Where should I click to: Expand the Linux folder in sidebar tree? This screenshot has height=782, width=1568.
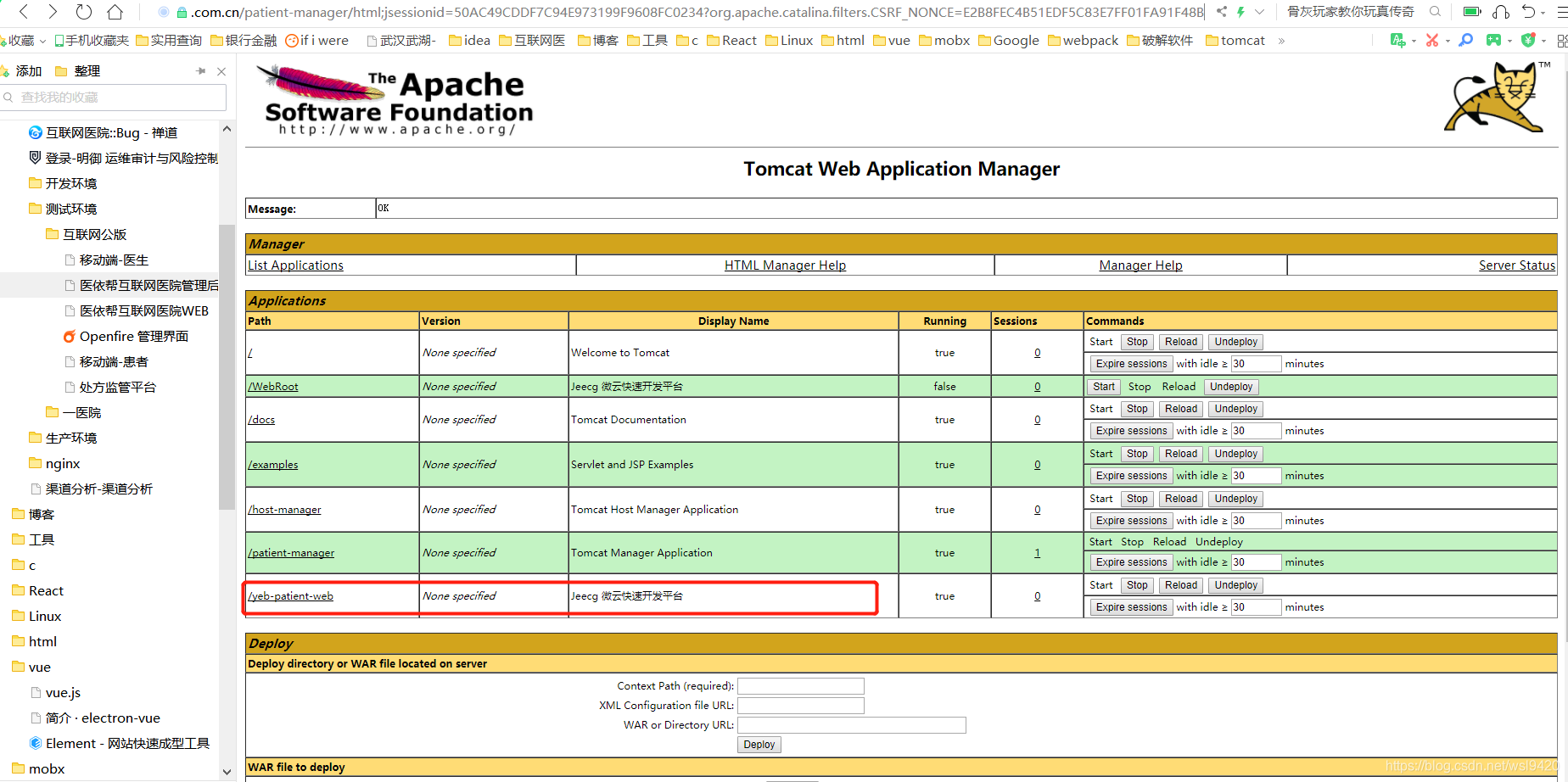coord(36,617)
